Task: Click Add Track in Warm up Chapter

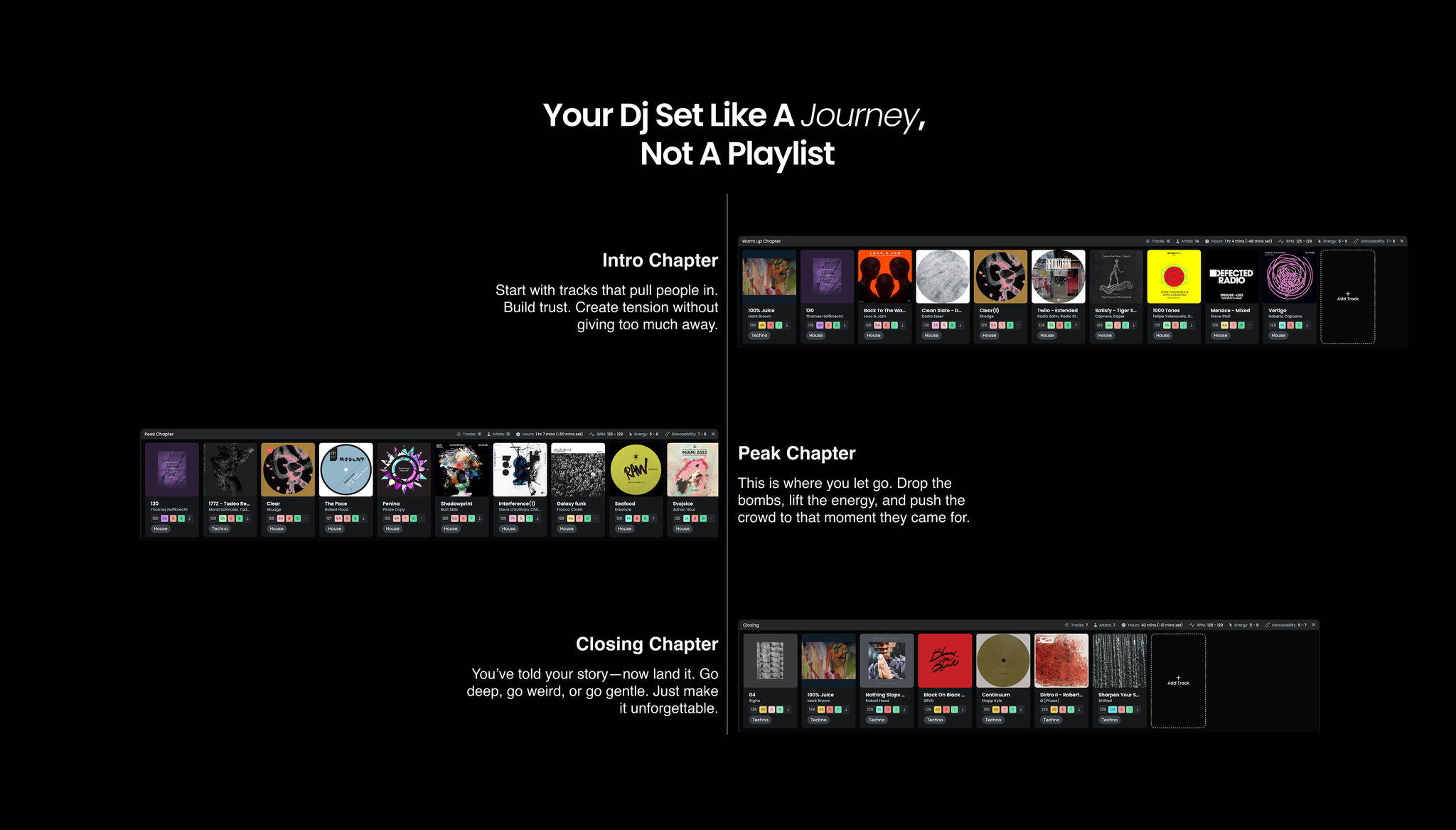Action: 1347,296
